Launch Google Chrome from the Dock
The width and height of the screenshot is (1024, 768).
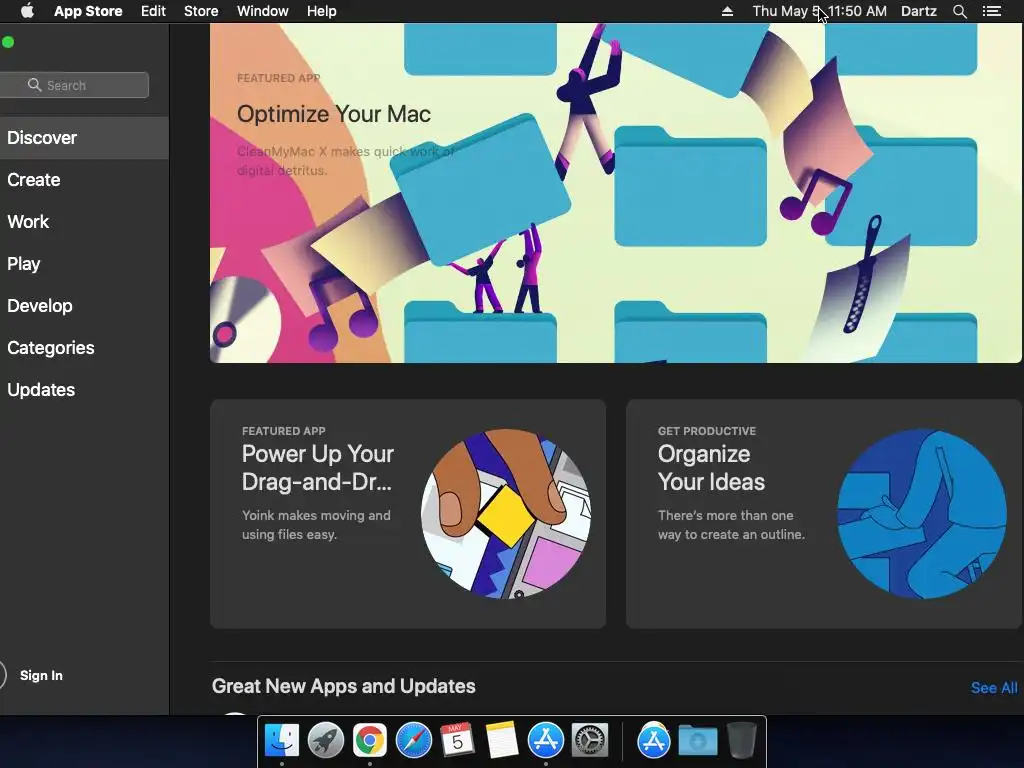[370, 741]
